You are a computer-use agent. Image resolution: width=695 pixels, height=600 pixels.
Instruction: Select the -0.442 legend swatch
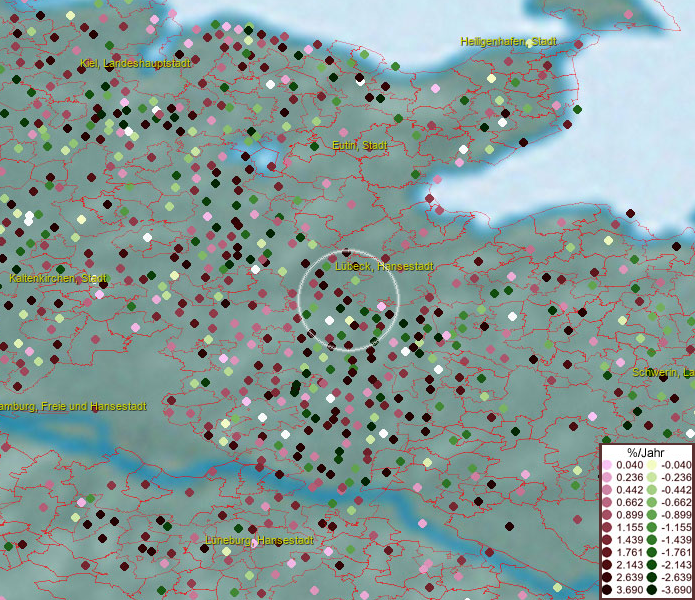click(652, 490)
